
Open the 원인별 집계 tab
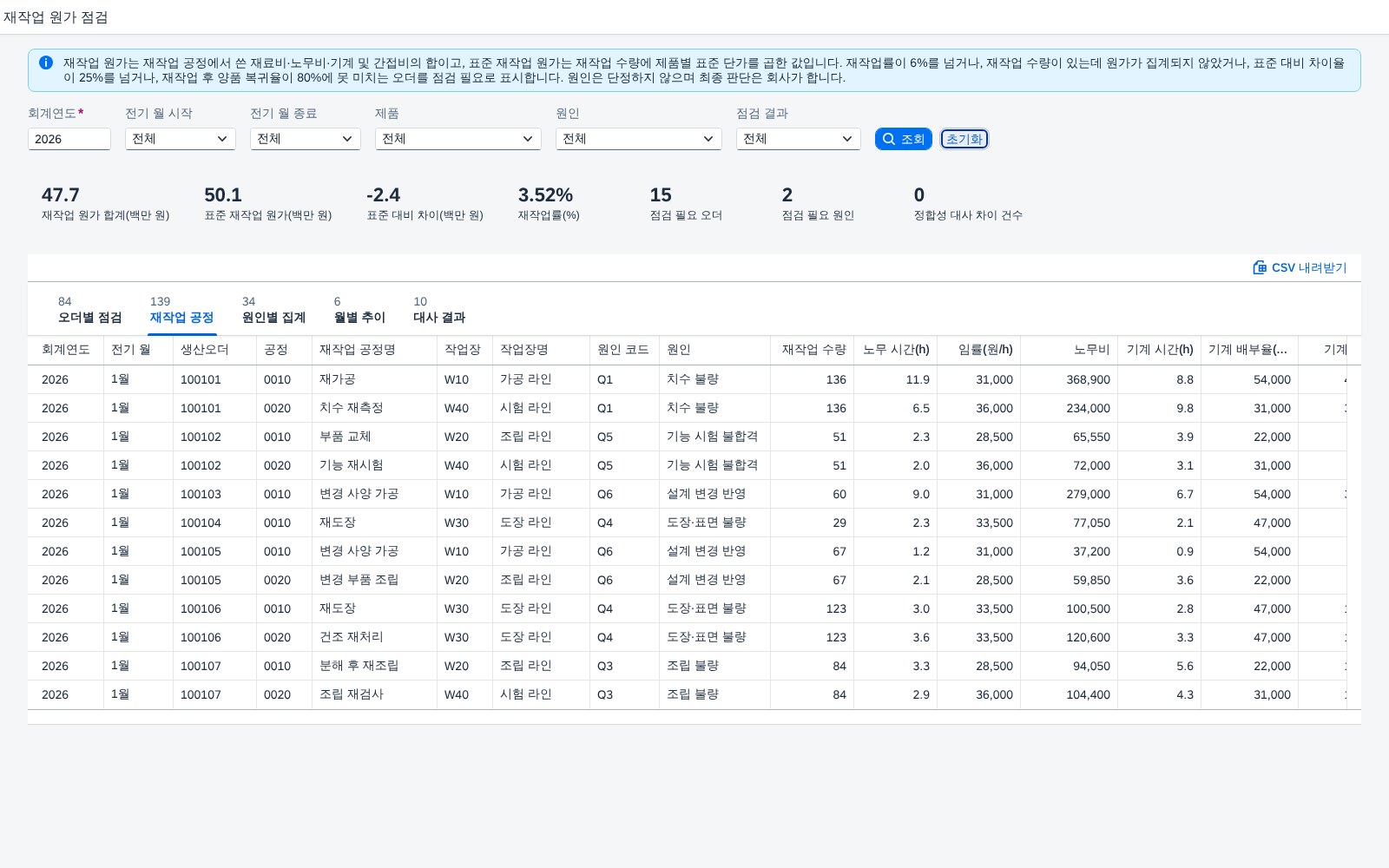click(x=273, y=311)
